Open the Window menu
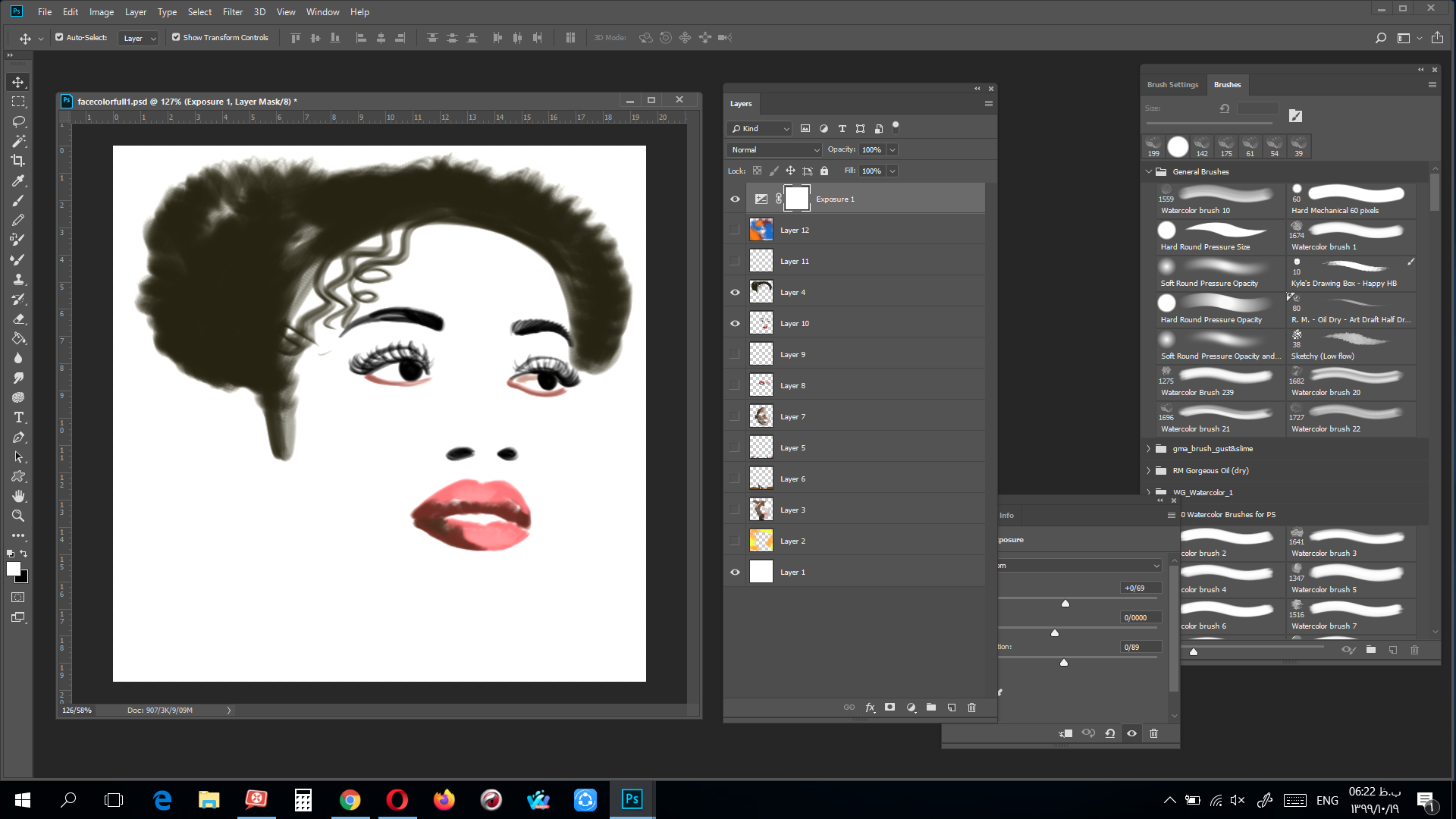The height and width of the screenshot is (819, 1456). [x=322, y=11]
